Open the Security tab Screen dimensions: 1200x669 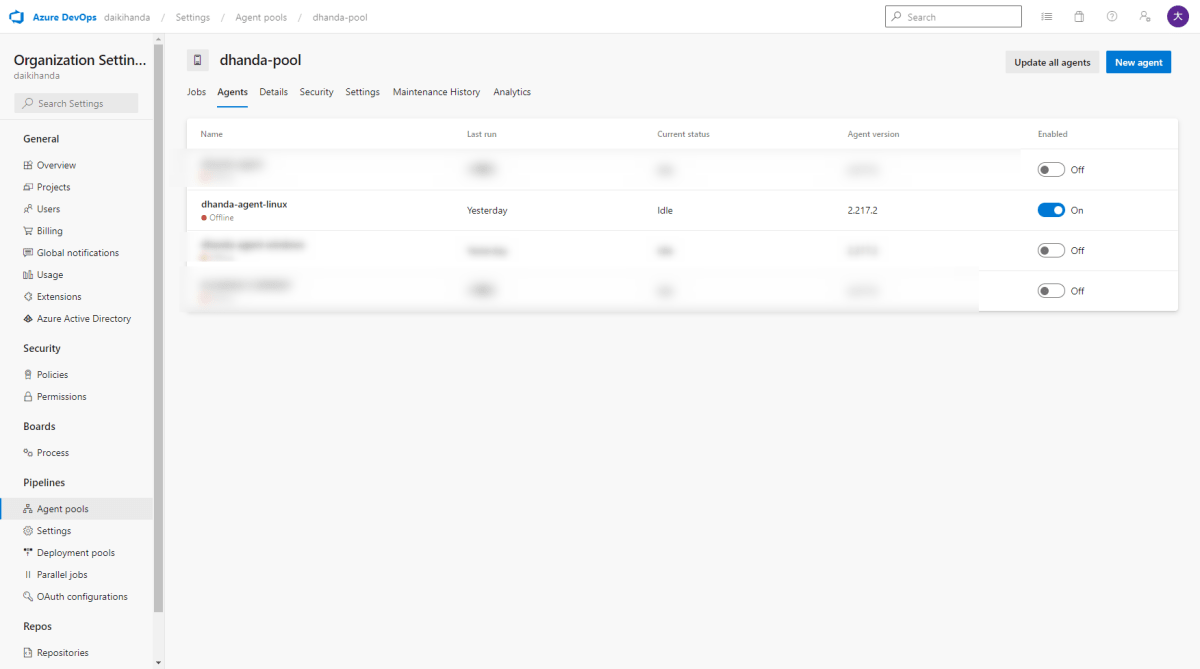coord(316,92)
